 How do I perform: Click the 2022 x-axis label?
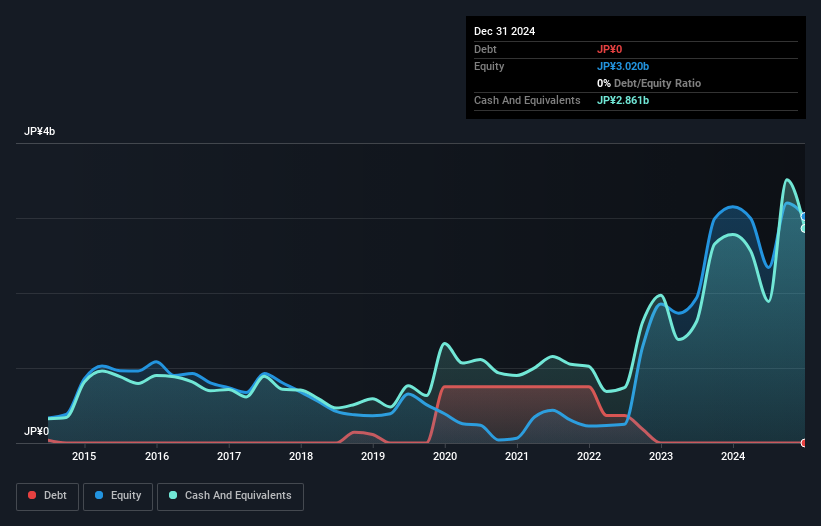[x=589, y=456]
